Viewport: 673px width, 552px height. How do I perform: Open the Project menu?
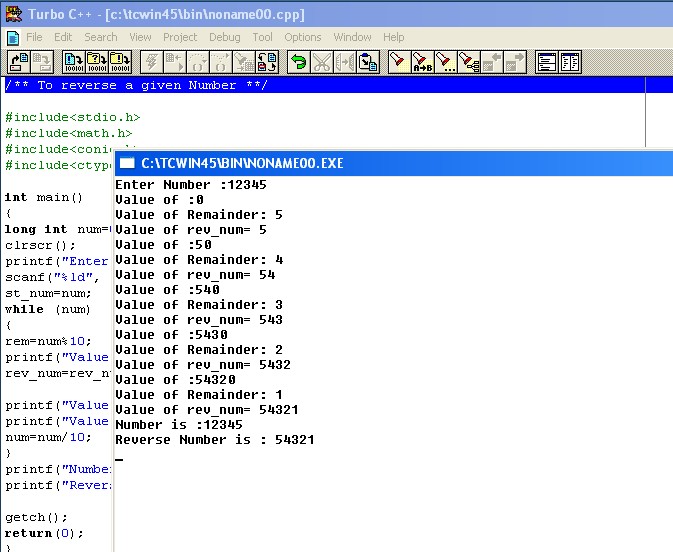point(180,37)
